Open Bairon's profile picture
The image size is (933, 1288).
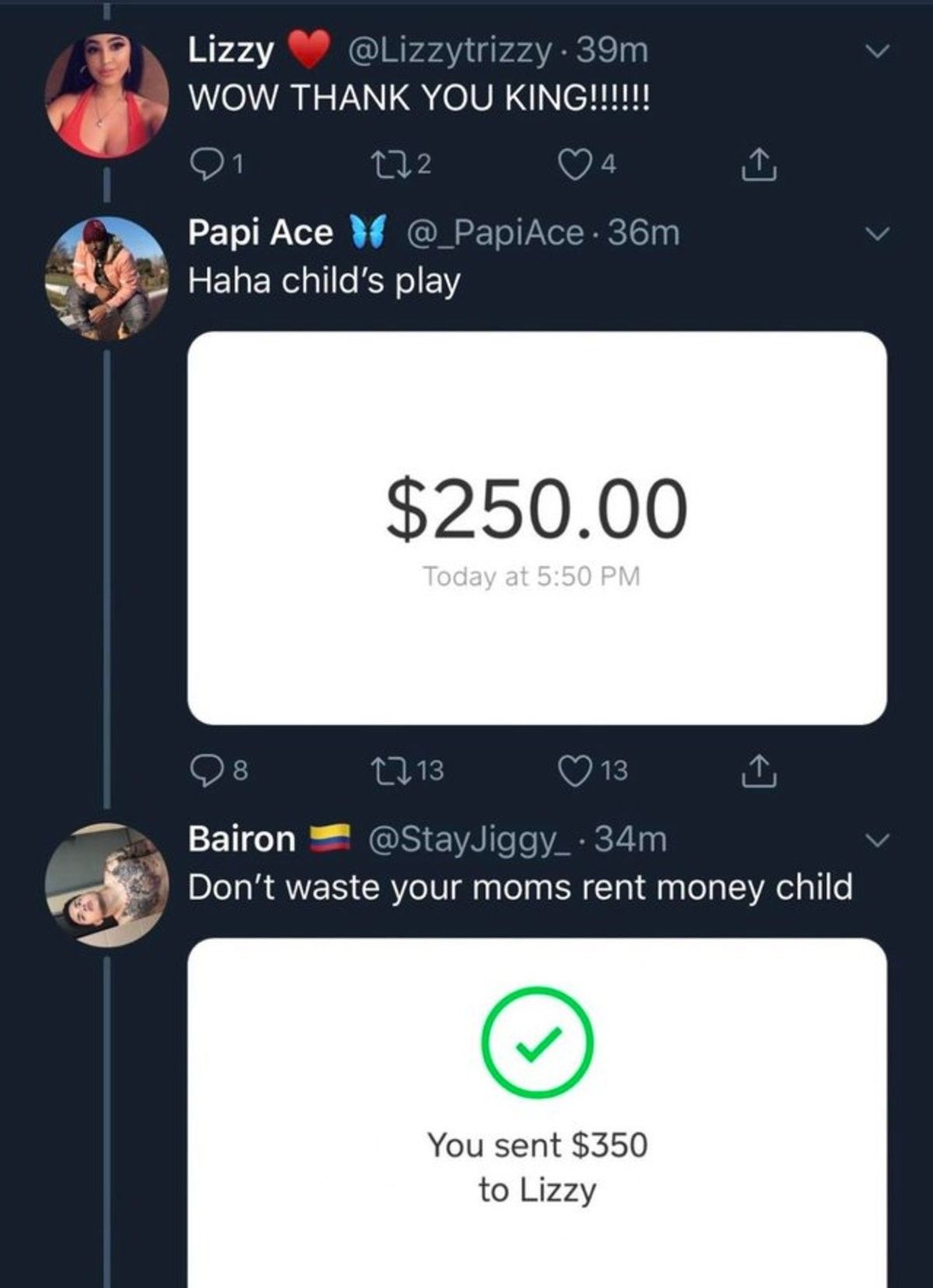click(107, 884)
